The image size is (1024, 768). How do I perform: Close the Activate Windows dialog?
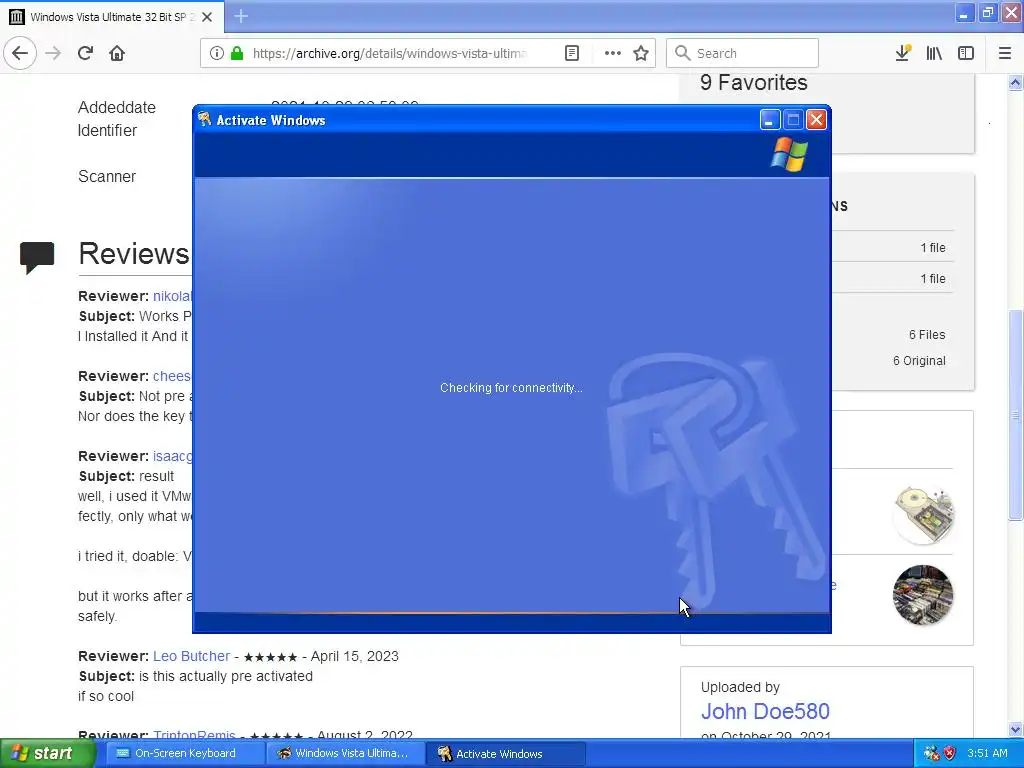pos(816,120)
